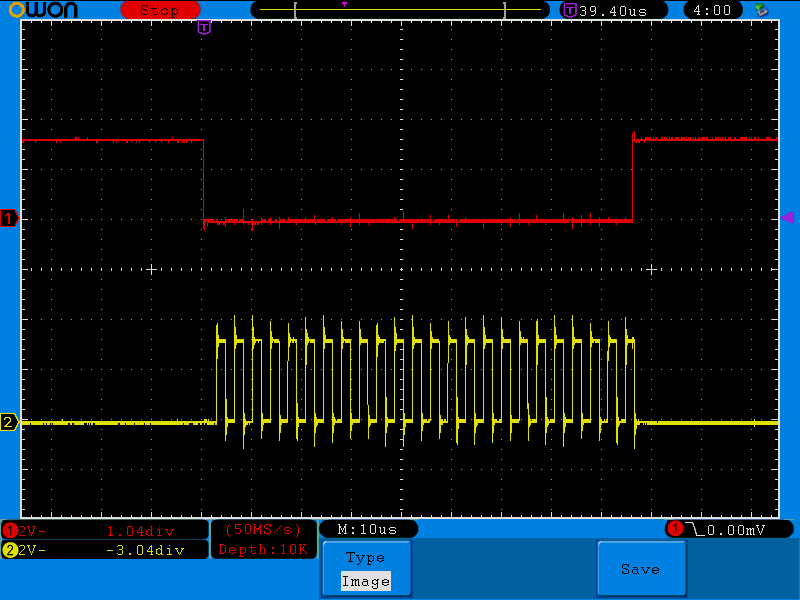Click the 1.04div CH1 offset readout

click(140, 530)
